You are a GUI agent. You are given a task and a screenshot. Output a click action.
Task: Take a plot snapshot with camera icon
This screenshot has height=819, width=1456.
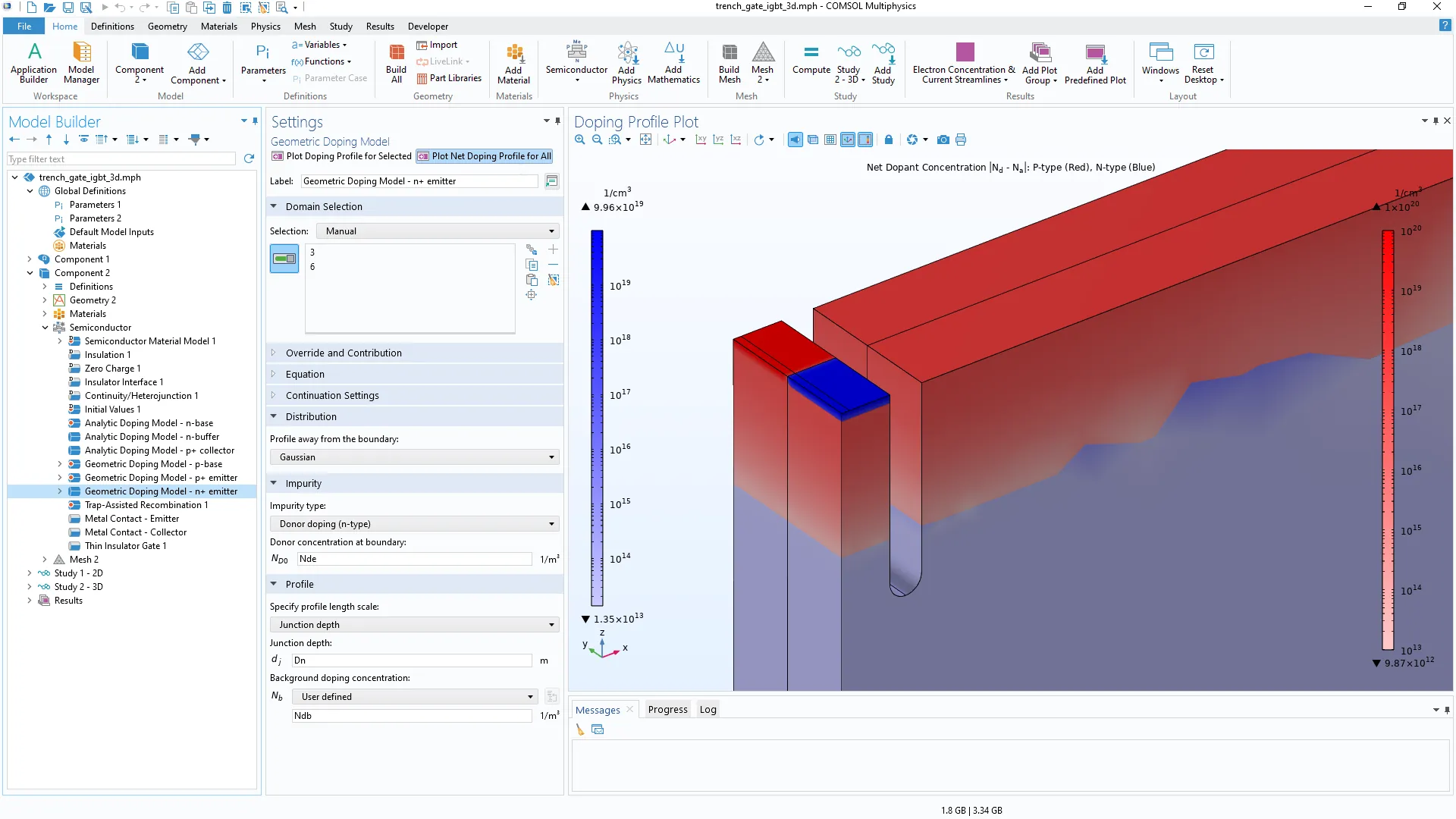[x=943, y=140]
